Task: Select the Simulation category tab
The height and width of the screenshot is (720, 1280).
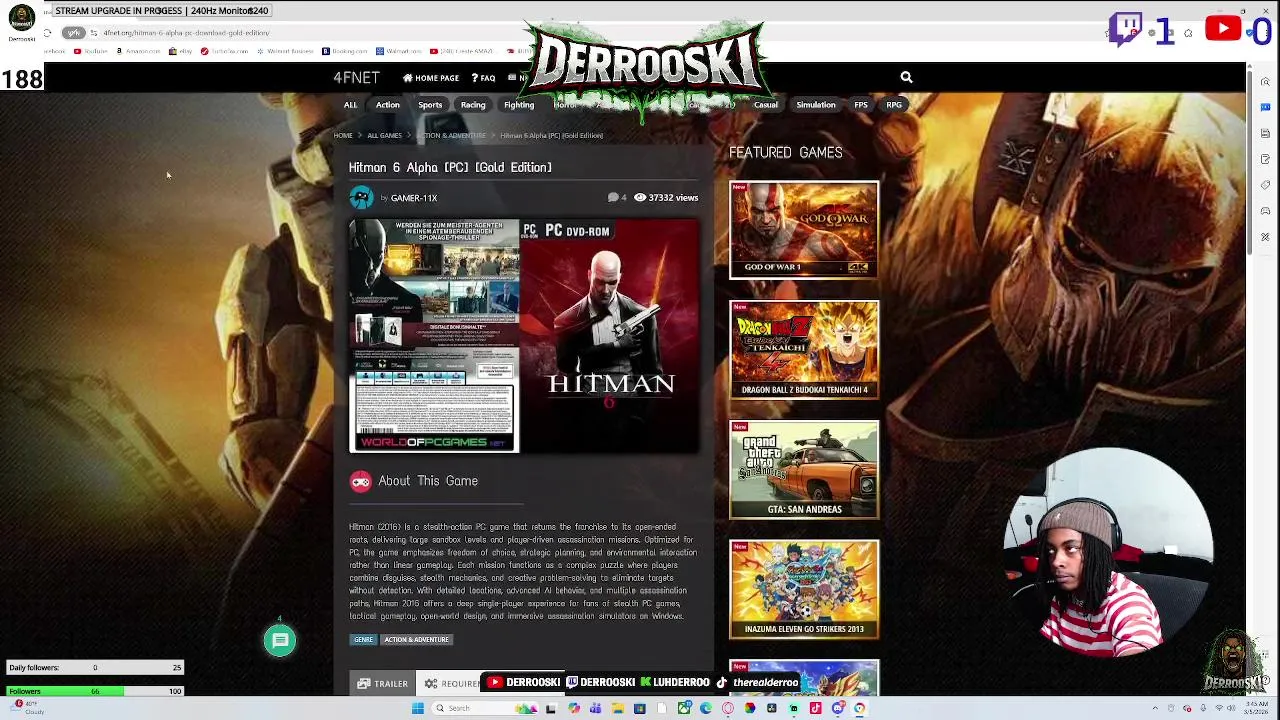Action: pyautogui.click(x=816, y=105)
